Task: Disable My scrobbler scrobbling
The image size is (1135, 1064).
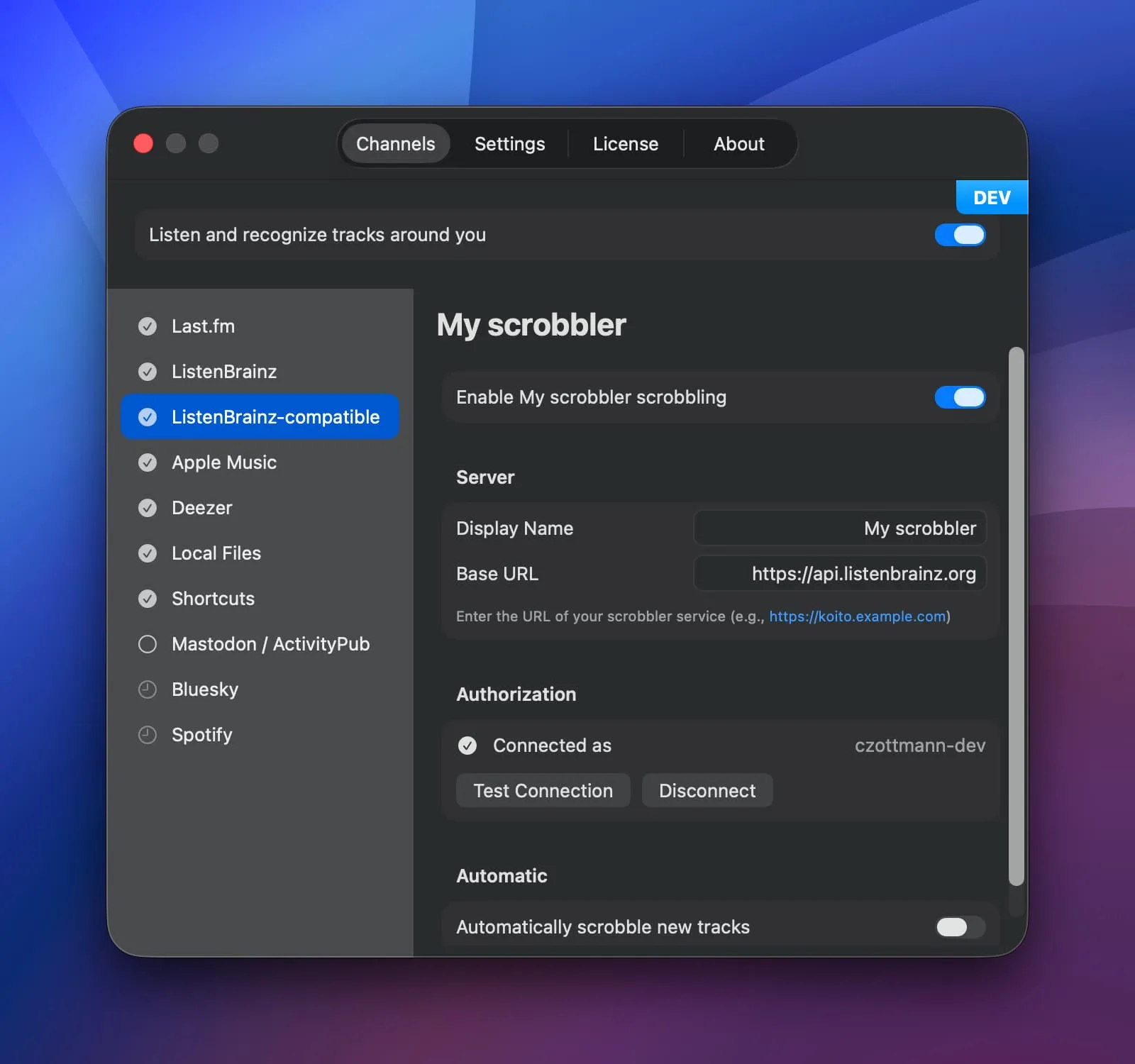Action: [x=960, y=397]
